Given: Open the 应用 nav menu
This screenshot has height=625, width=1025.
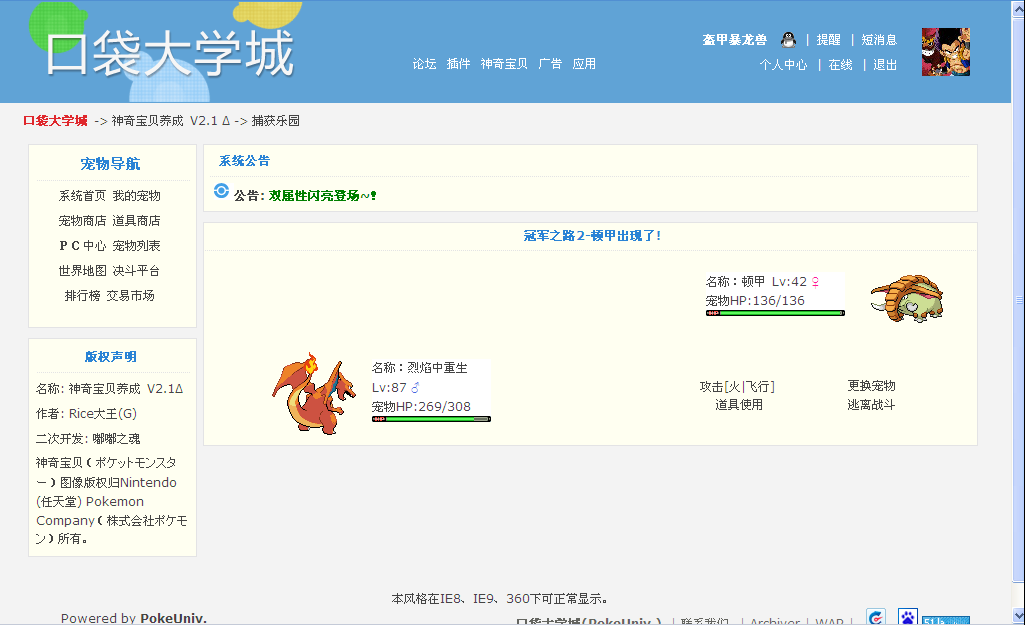Looking at the screenshot, I should [x=584, y=64].
